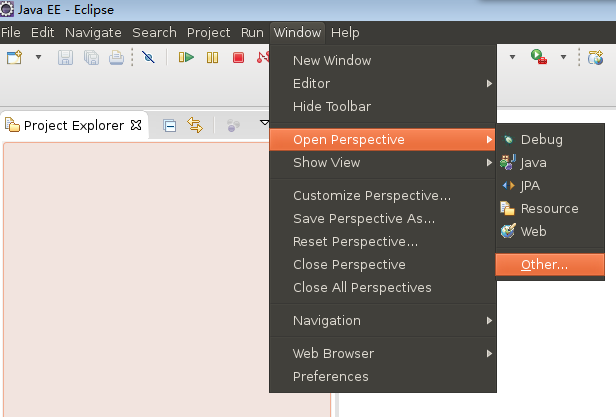Open dropdown arrow beside New icon
The image size is (616, 417).
point(38,58)
